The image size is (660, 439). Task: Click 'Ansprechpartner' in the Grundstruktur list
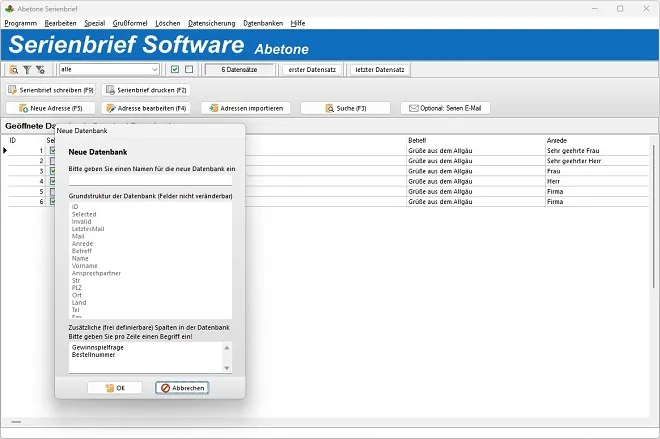[x=96, y=273]
